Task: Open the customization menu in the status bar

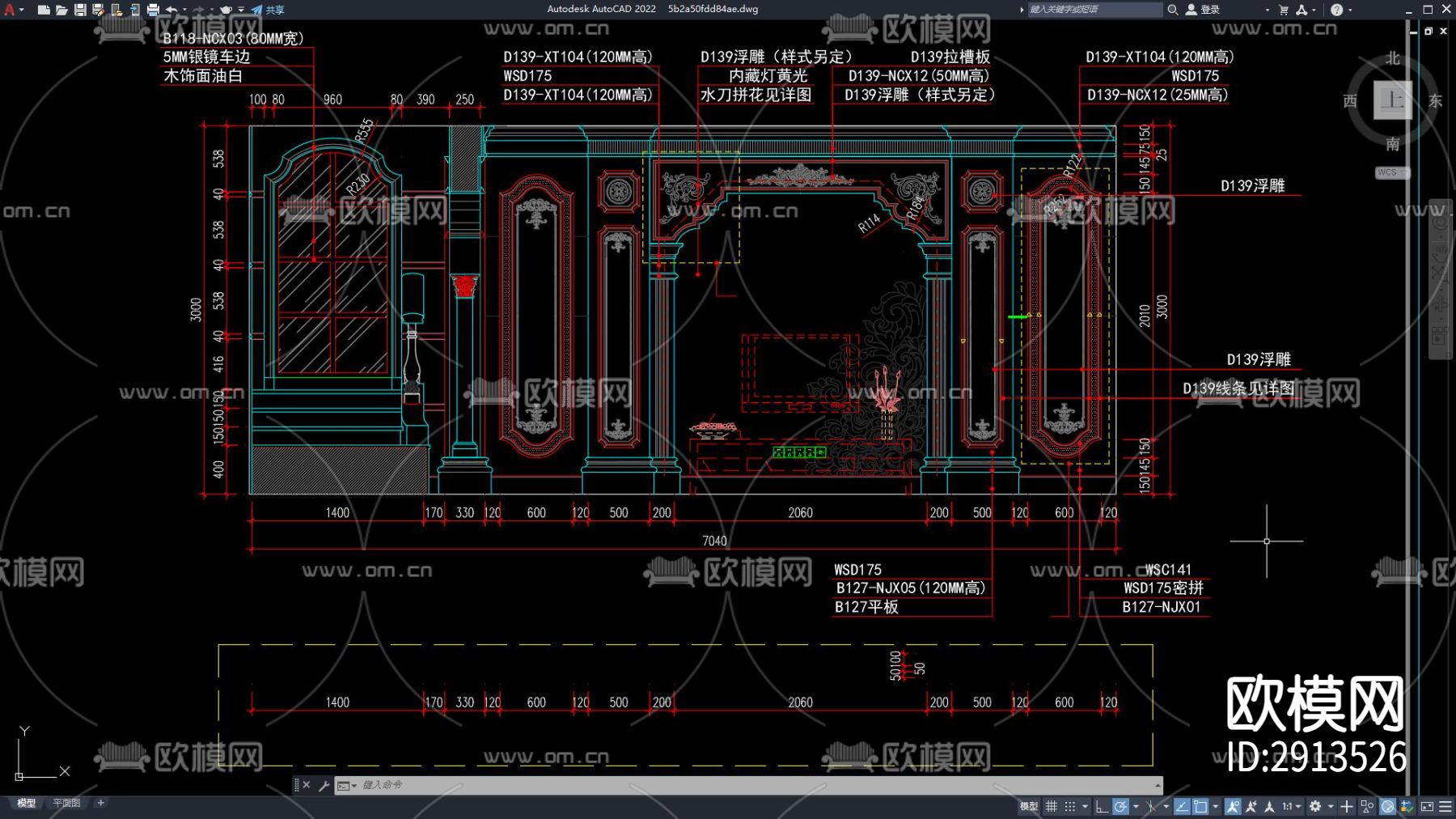Action: tap(1445, 806)
